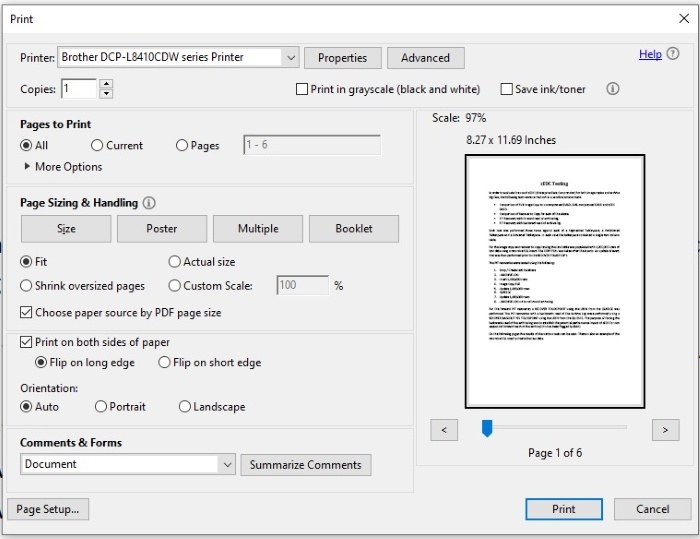Go to the next preview page
Image resolution: width=700 pixels, height=539 pixels.
click(665, 430)
